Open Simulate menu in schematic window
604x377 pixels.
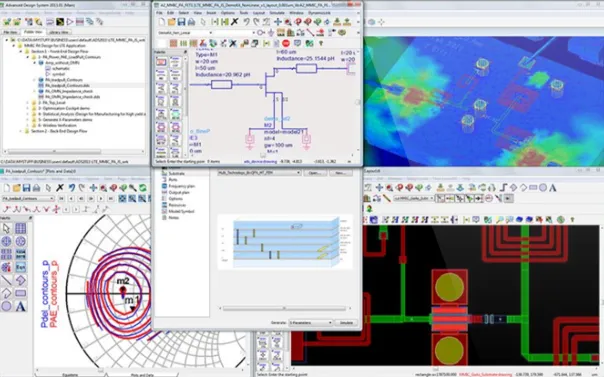(277, 13)
